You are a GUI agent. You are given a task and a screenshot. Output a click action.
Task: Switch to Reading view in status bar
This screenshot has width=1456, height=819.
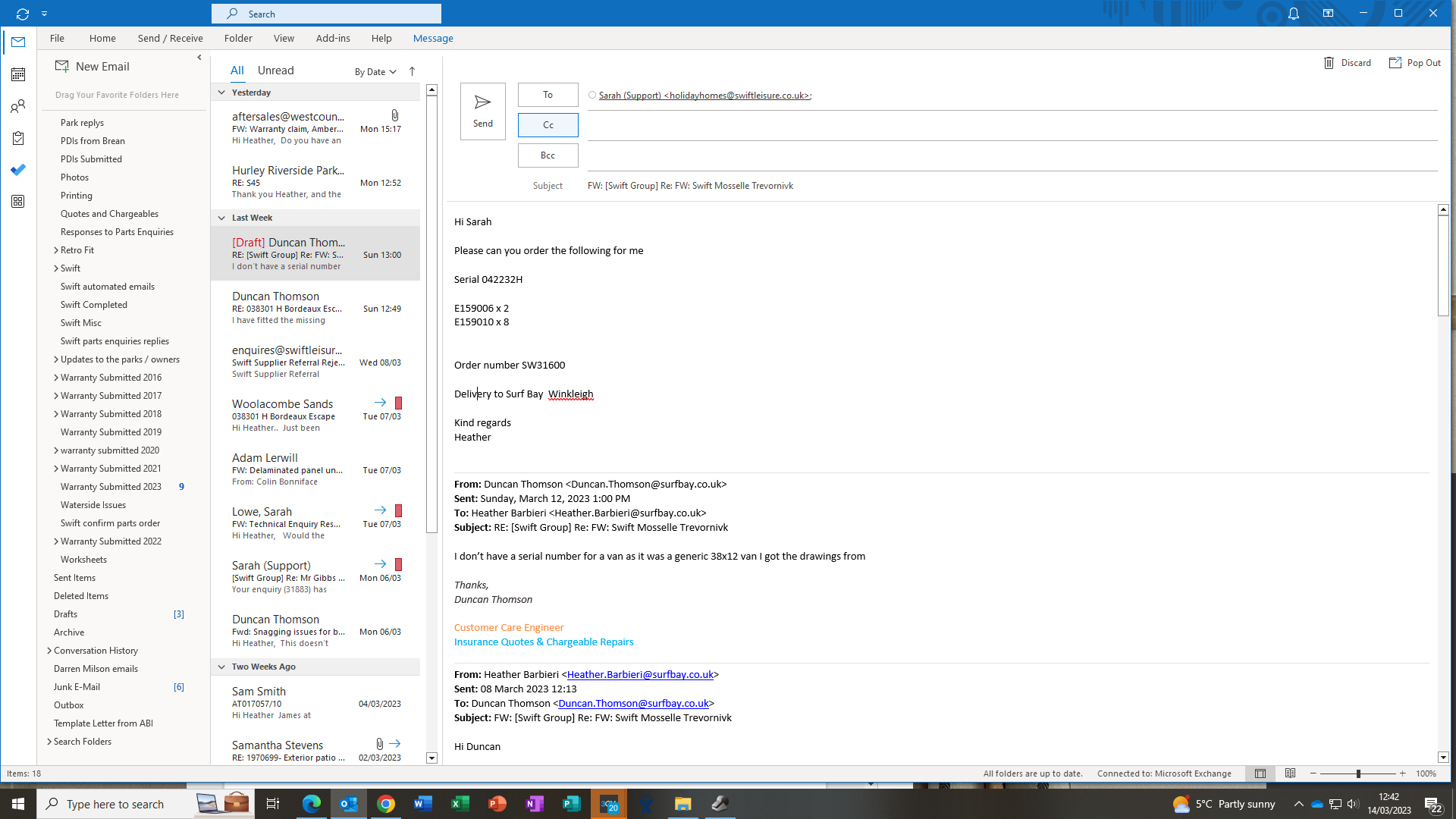[1290, 773]
